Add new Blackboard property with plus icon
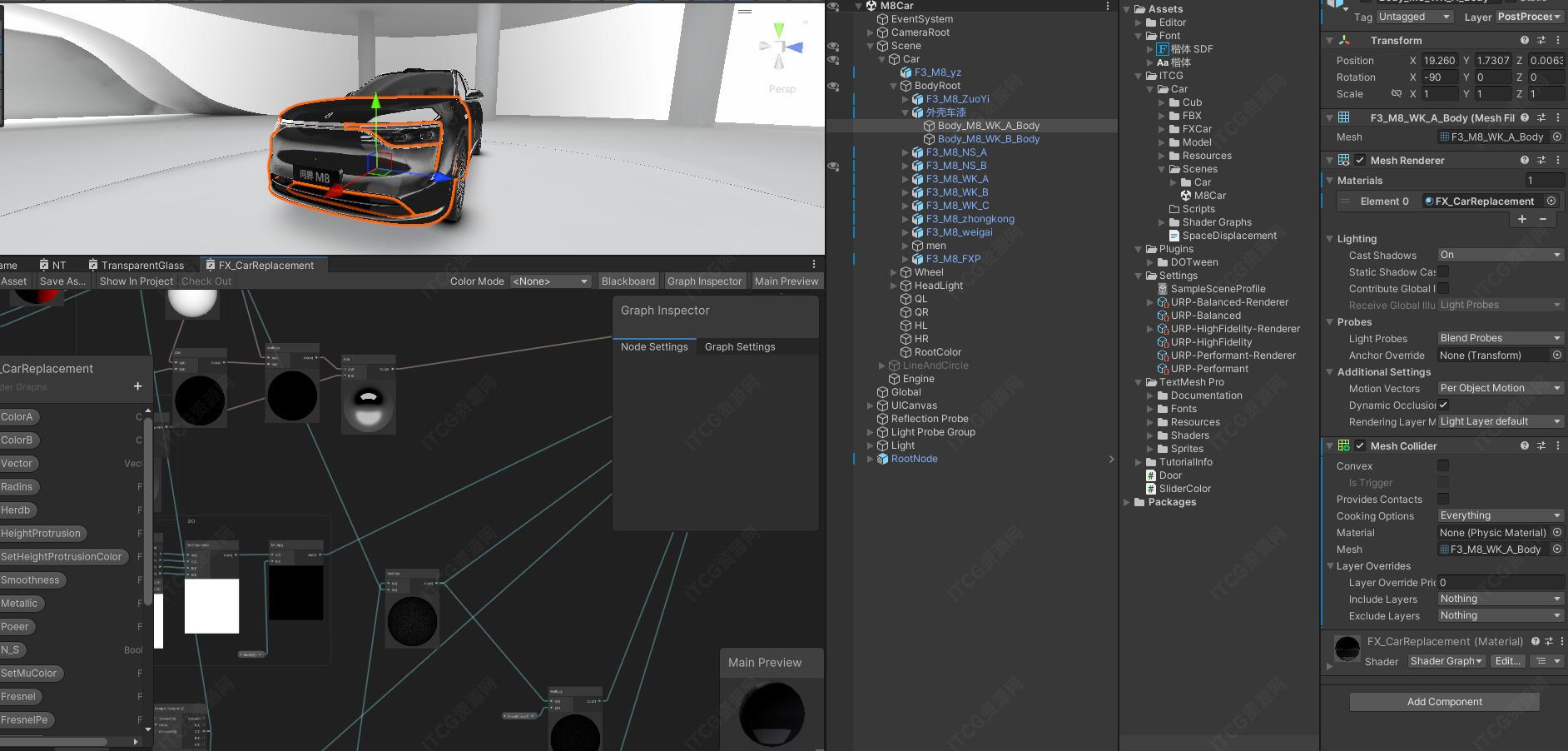 click(x=137, y=386)
